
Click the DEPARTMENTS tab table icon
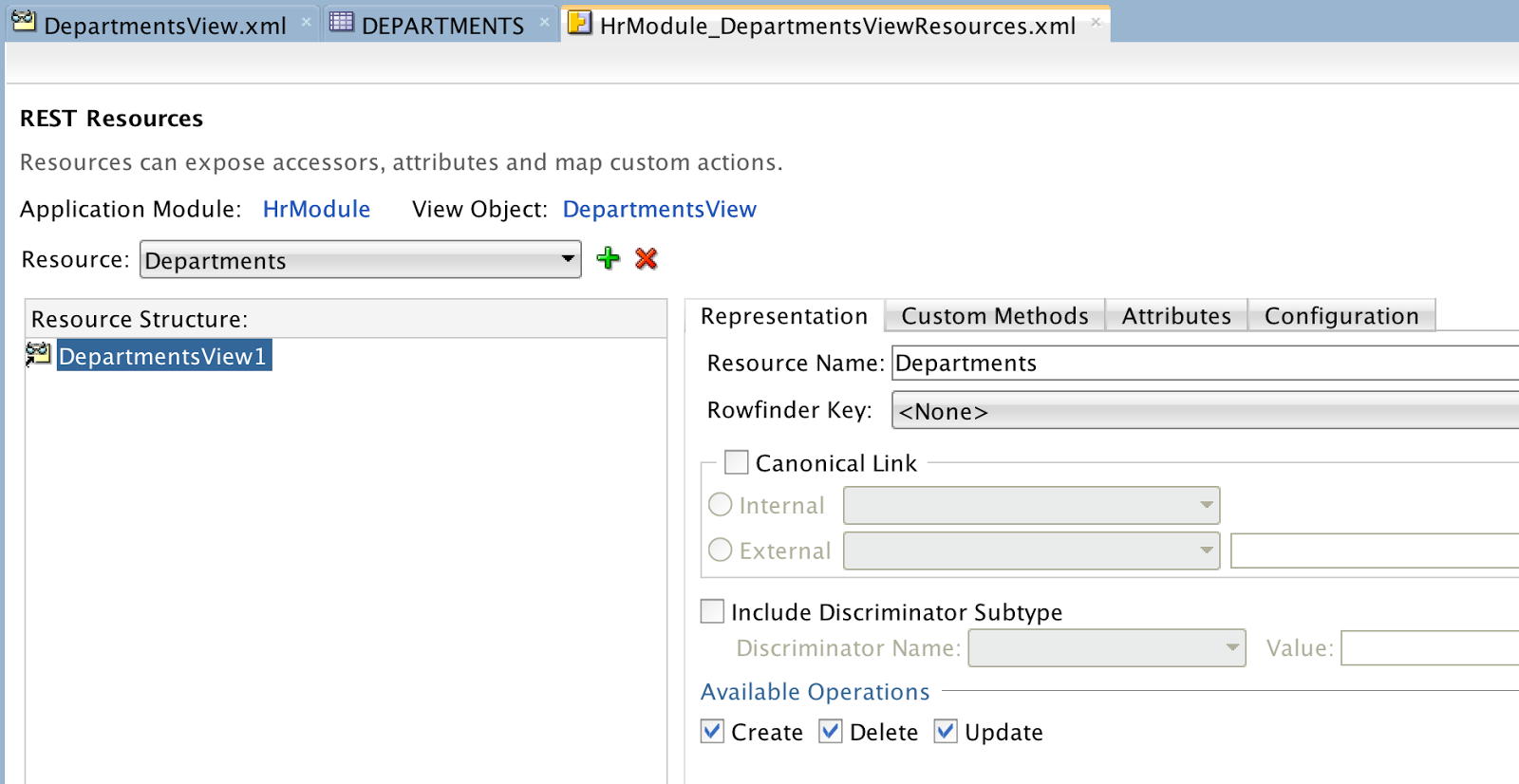[x=342, y=22]
